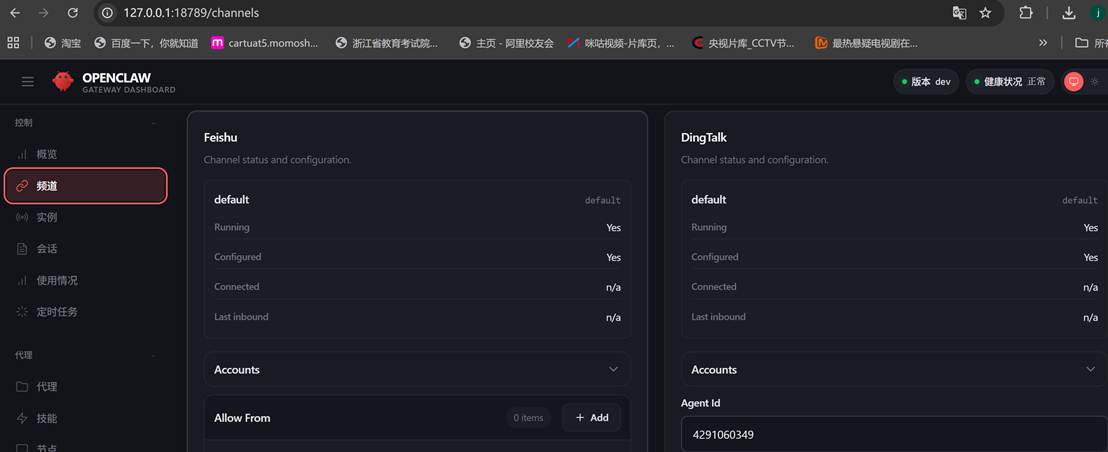Open the browser profile avatar

point(1100,13)
